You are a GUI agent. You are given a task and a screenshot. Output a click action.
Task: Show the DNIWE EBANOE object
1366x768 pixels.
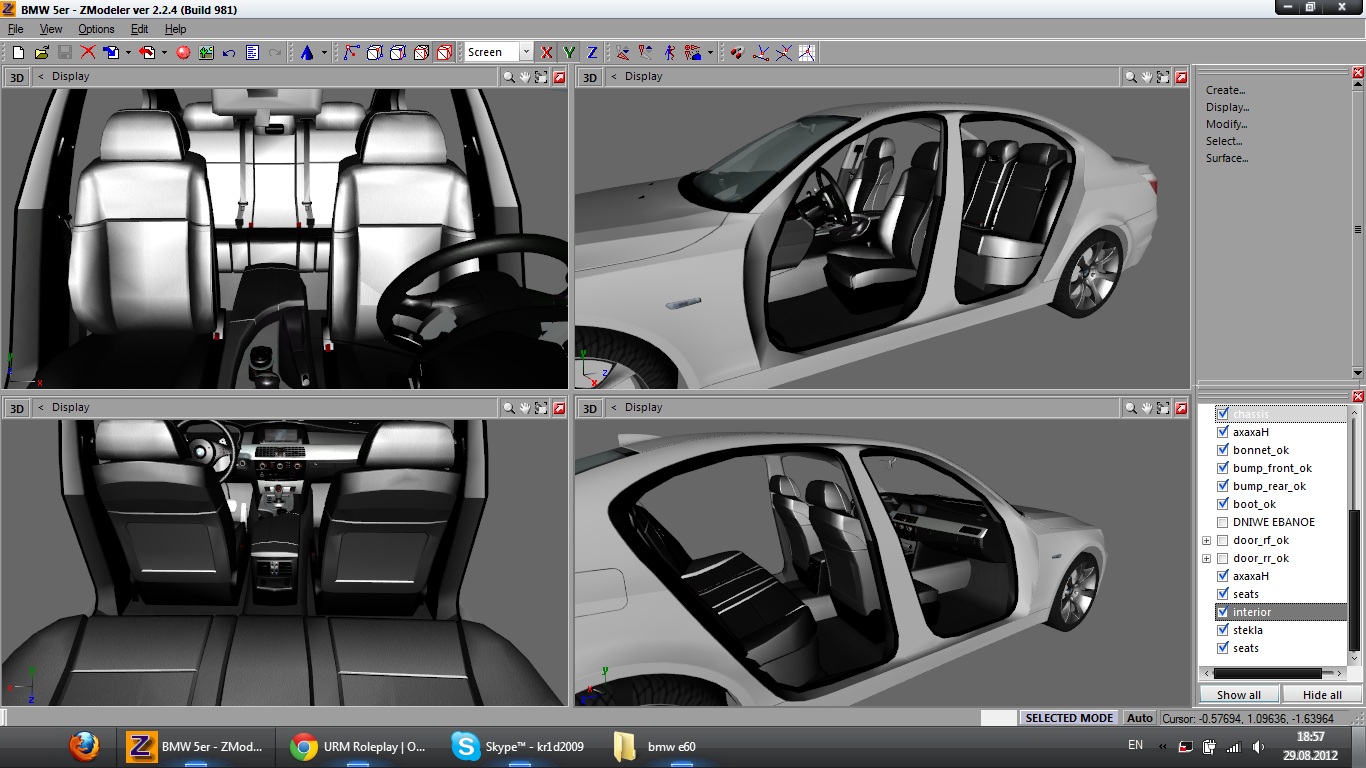(x=1222, y=522)
